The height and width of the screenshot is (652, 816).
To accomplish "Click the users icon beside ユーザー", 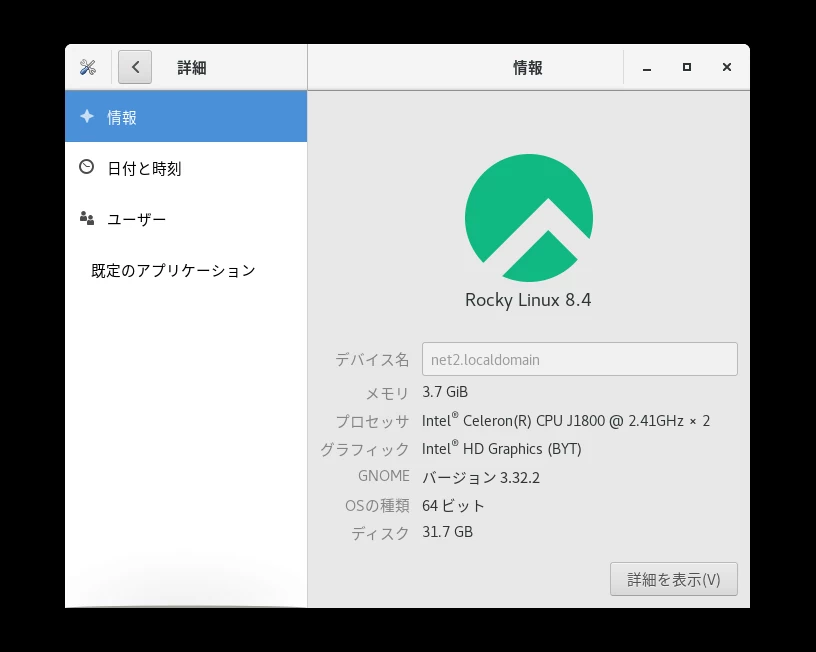I will 87,218.
